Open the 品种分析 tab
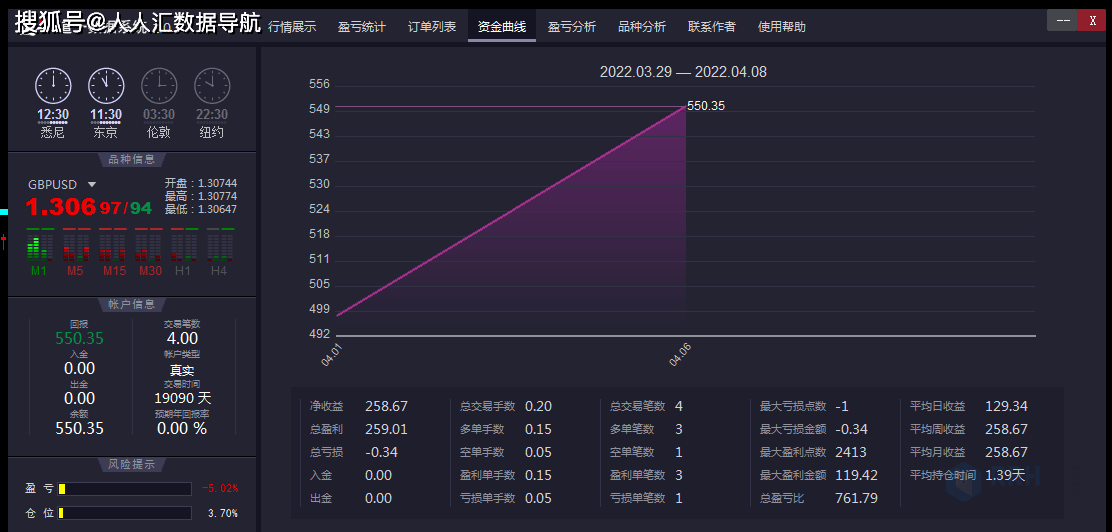 pos(642,27)
